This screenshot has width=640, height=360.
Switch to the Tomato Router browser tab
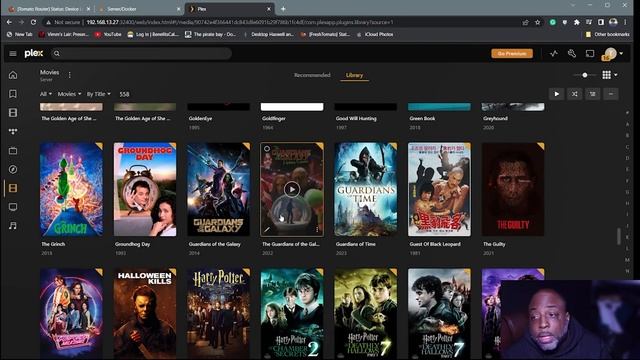48,9
